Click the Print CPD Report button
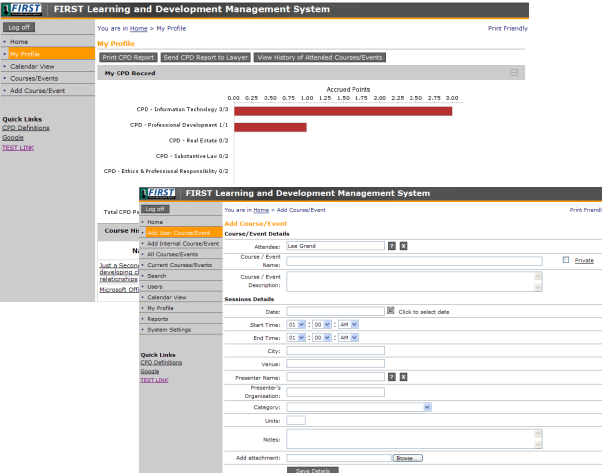 click(128, 57)
